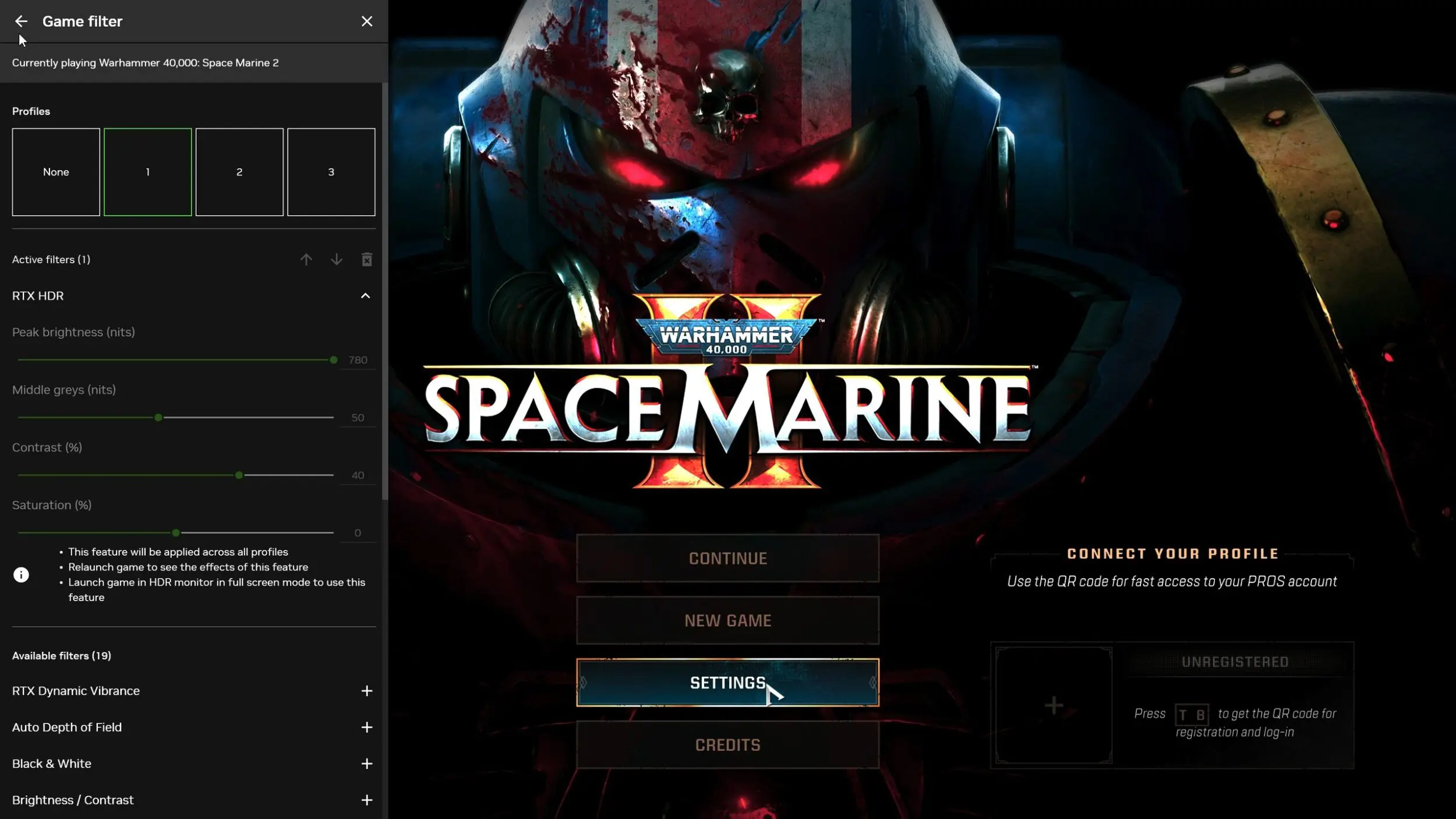Click the TAB key hint for QR code
1456x819 pixels.
pyautogui.click(x=1192, y=715)
